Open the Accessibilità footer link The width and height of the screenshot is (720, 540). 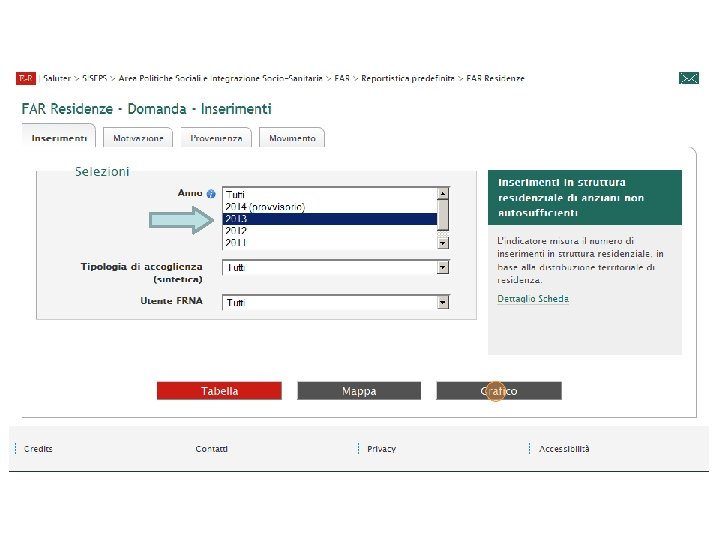(x=564, y=449)
